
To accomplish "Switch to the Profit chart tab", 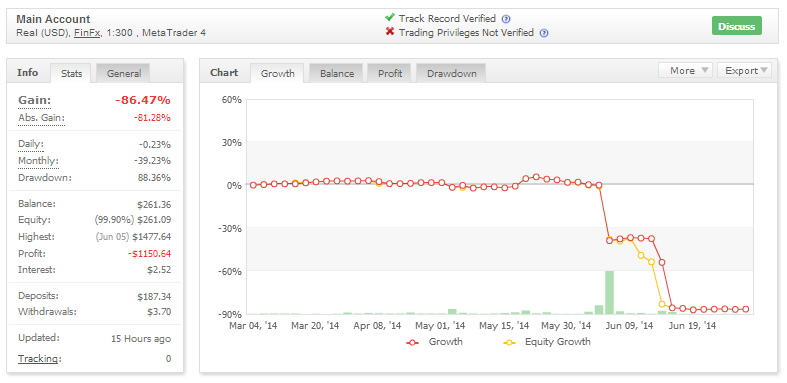I will (390, 73).
